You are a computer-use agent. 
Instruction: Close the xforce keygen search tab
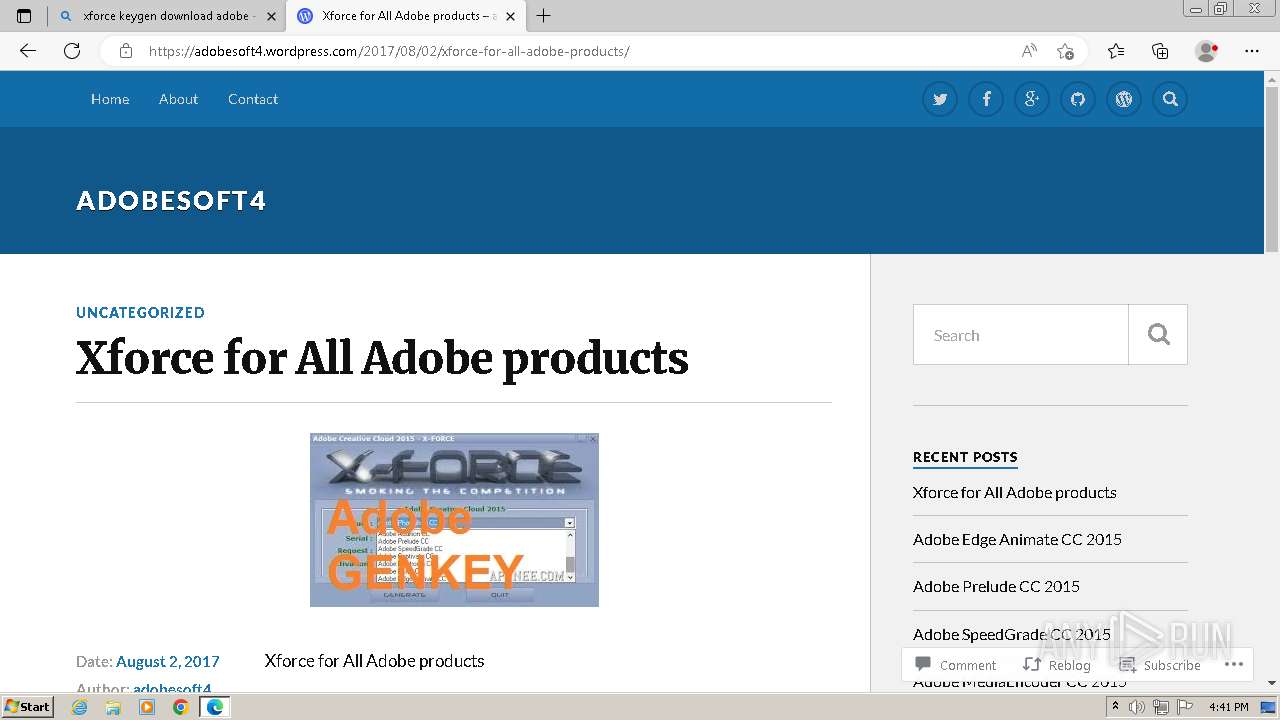pyautogui.click(x=271, y=16)
